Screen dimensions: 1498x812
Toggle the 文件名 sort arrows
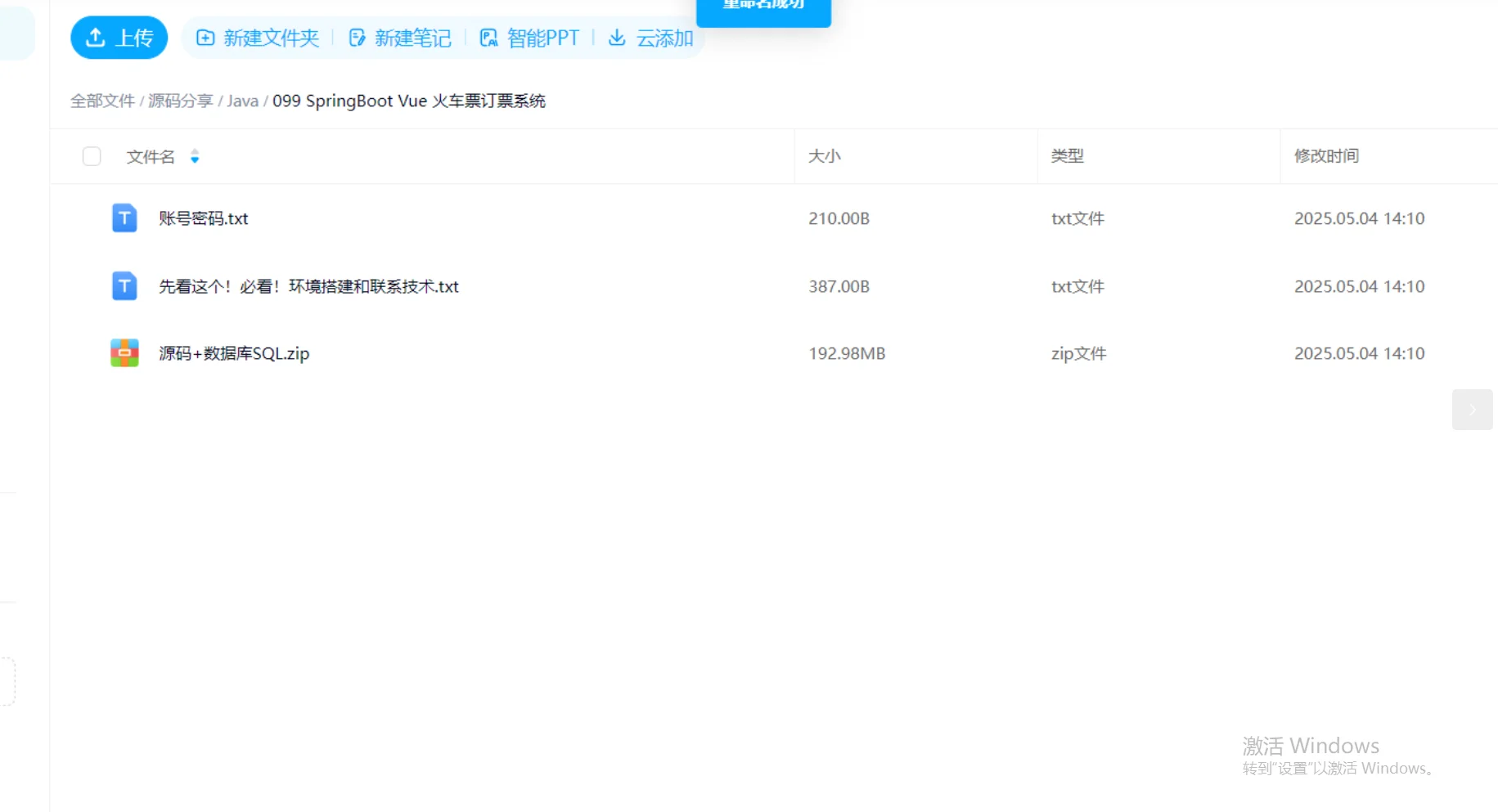click(x=195, y=156)
